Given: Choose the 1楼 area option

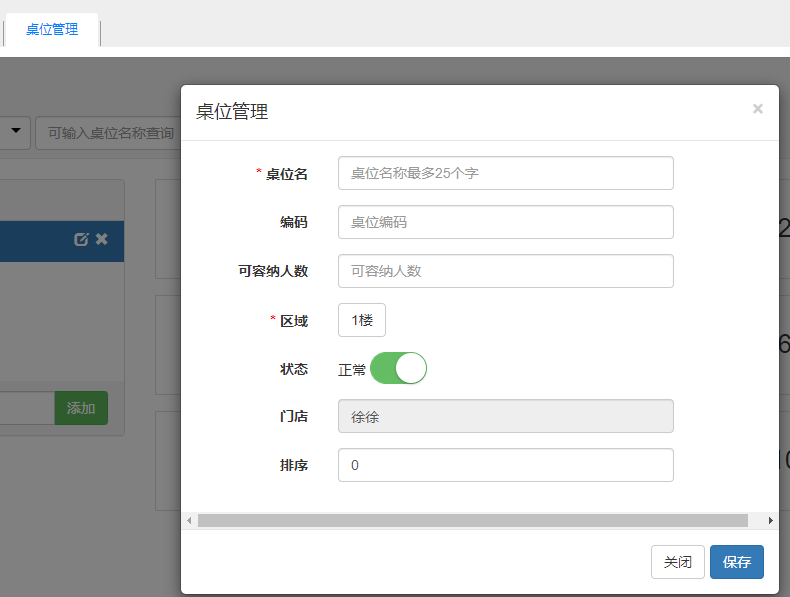Looking at the screenshot, I should [361, 320].
